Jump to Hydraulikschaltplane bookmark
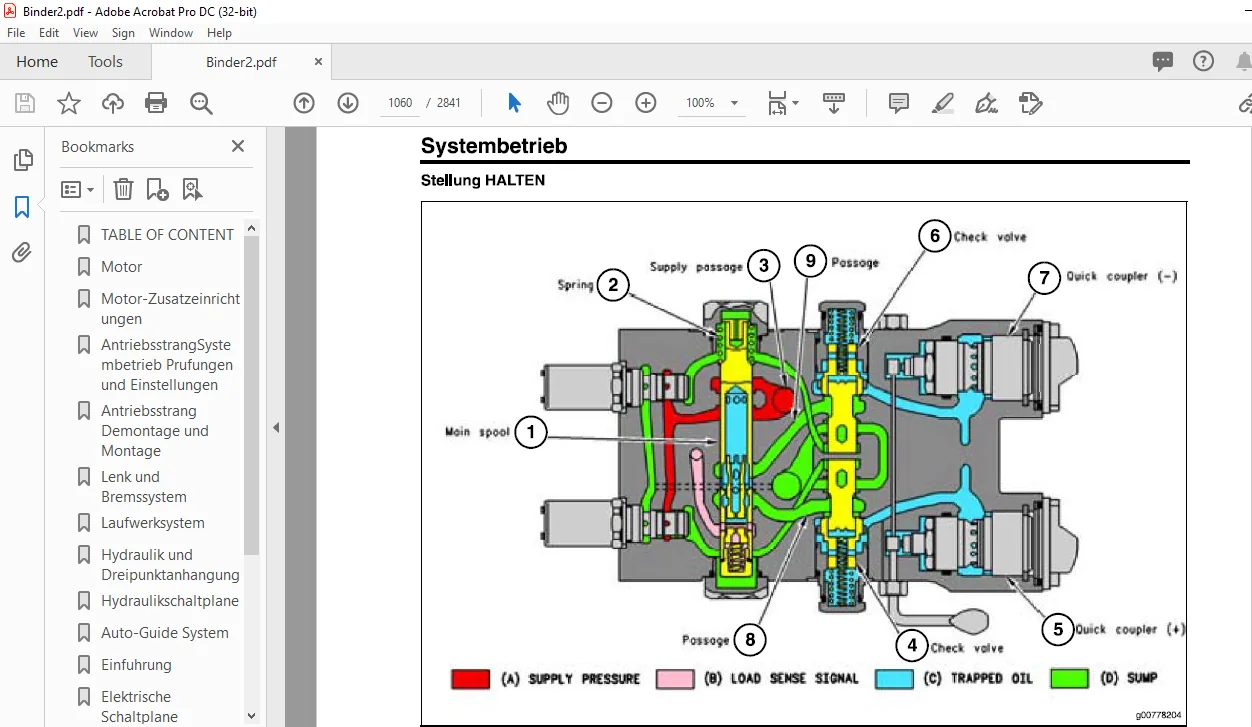This screenshot has width=1252, height=727. pos(170,600)
